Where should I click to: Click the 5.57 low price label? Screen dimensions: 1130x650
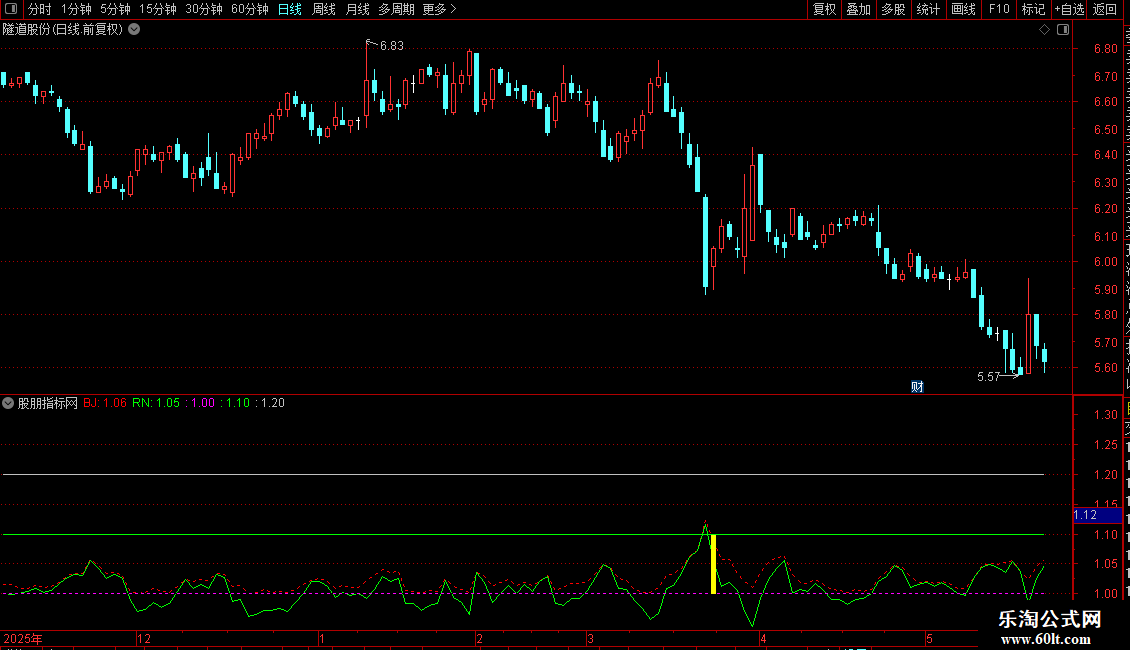[989, 377]
